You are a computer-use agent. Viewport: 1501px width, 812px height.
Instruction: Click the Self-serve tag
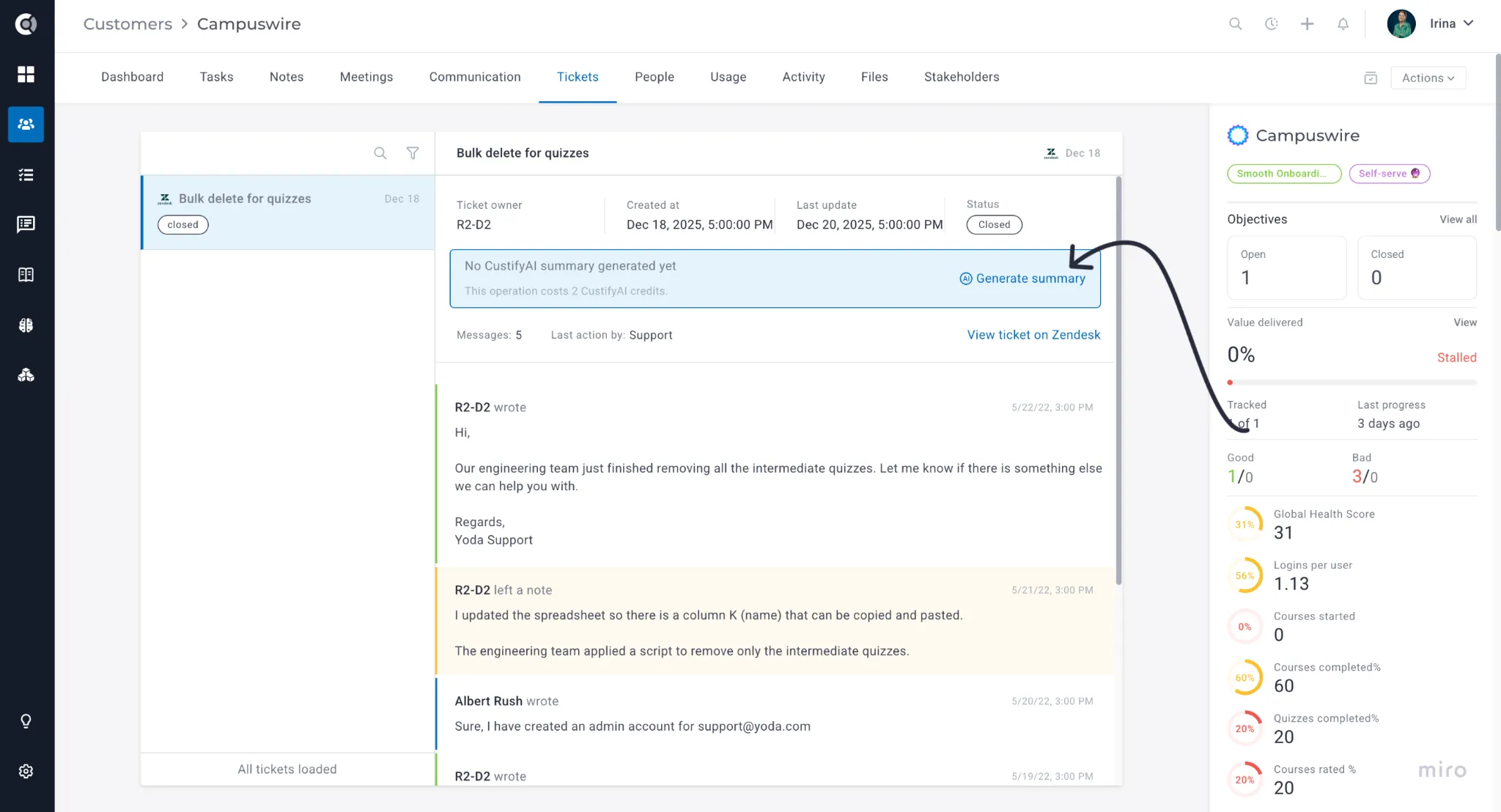coord(1390,174)
